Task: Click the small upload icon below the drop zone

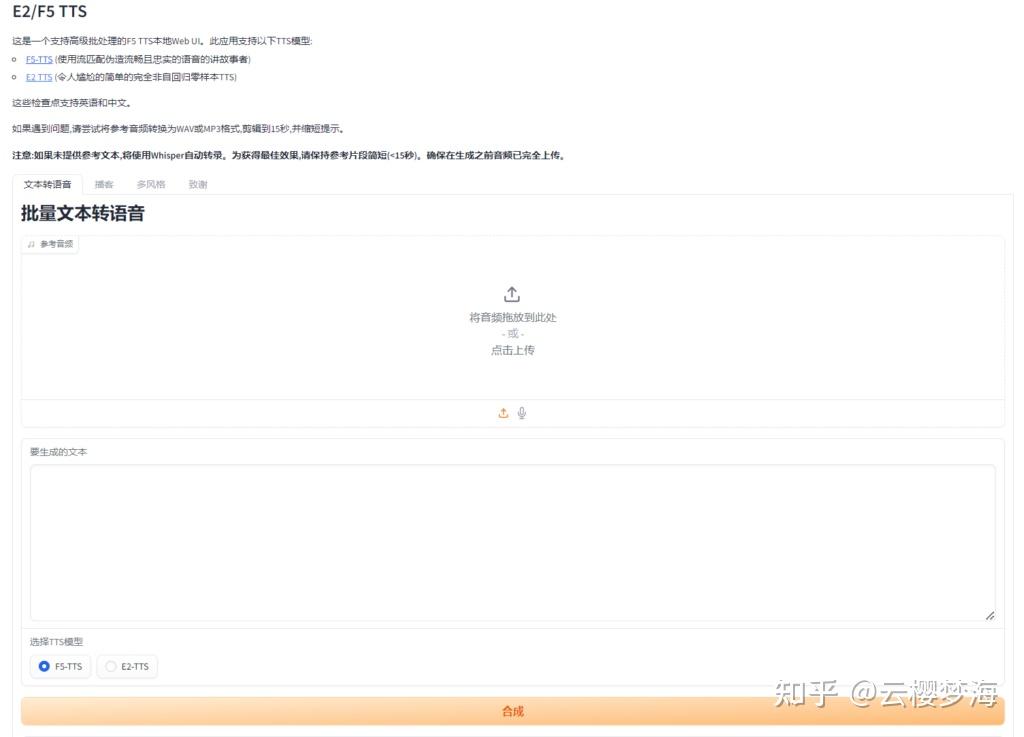Action: (x=503, y=412)
